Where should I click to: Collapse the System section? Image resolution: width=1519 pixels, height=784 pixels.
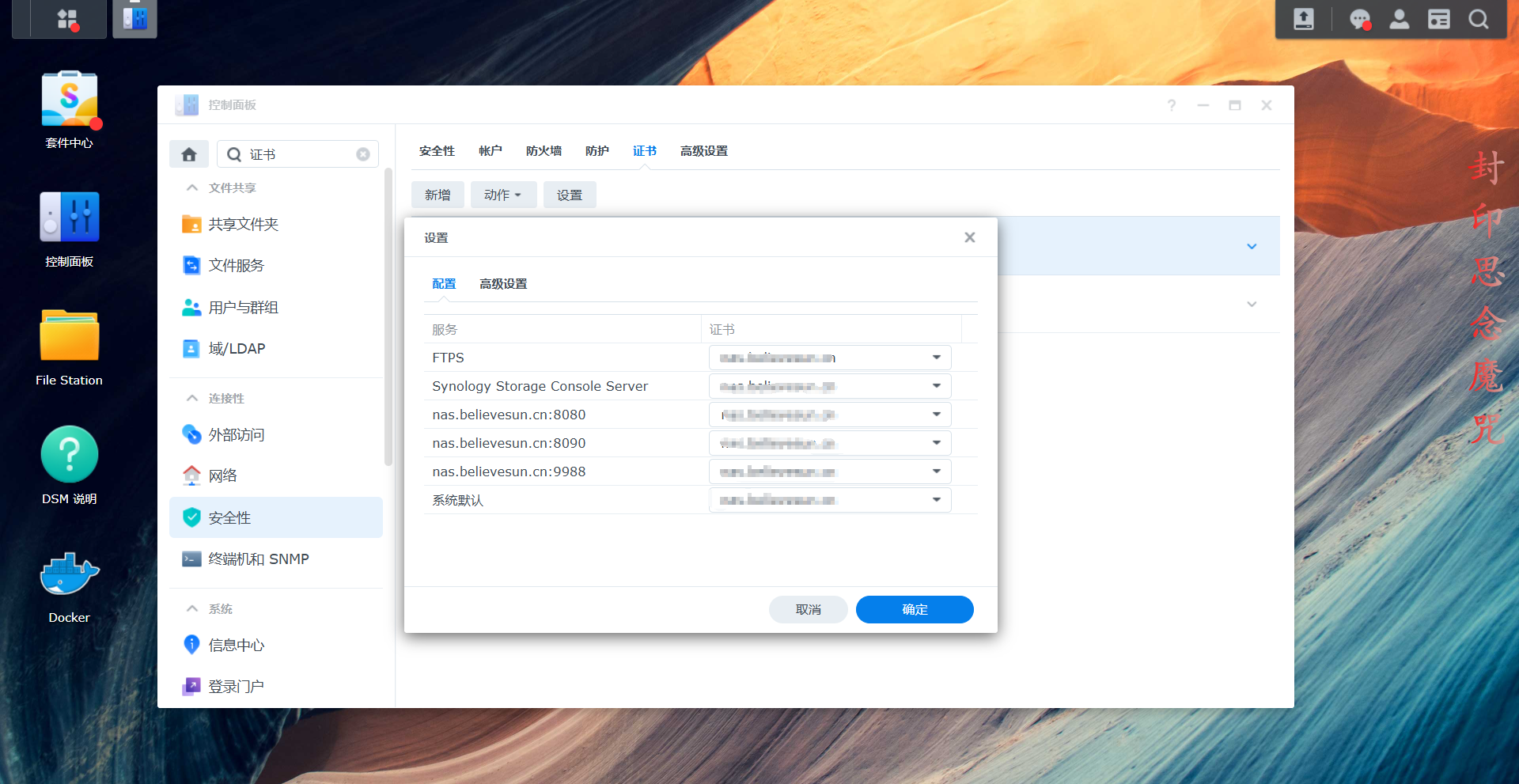191,608
